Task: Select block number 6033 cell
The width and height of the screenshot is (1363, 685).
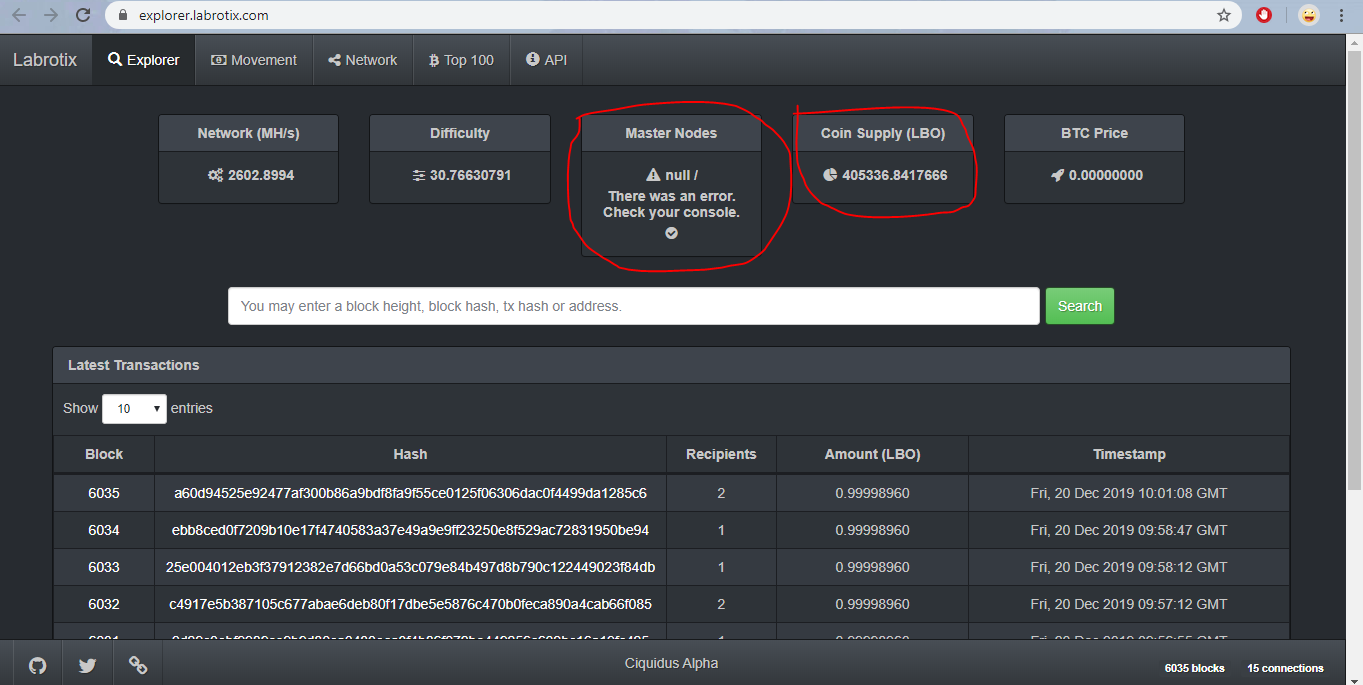Action: (x=104, y=567)
